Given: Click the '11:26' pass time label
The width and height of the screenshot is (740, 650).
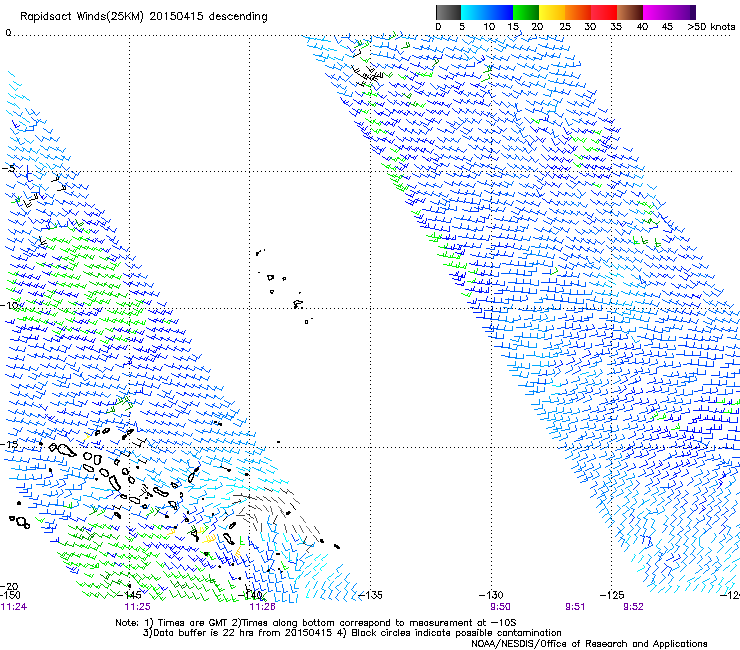Looking at the screenshot, I should click(262, 607).
